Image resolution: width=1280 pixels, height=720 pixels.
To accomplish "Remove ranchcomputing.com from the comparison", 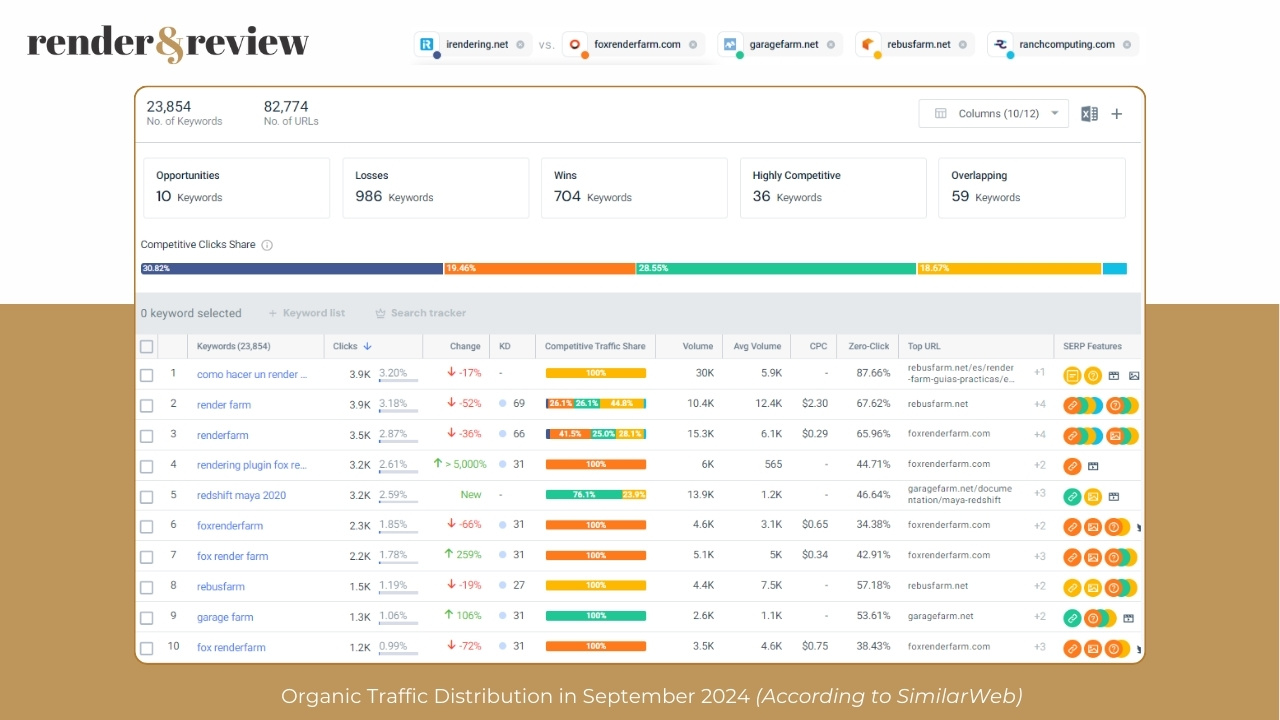I will (1127, 45).
